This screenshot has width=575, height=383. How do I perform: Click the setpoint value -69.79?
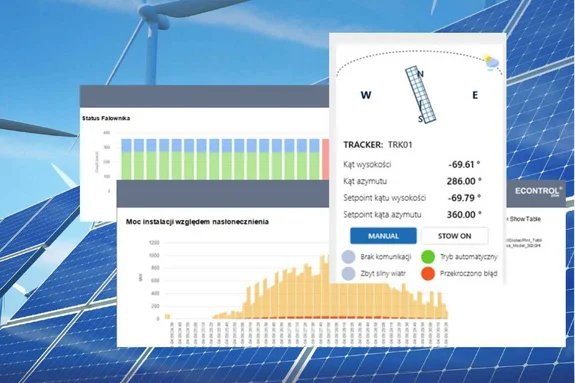[464, 198]
